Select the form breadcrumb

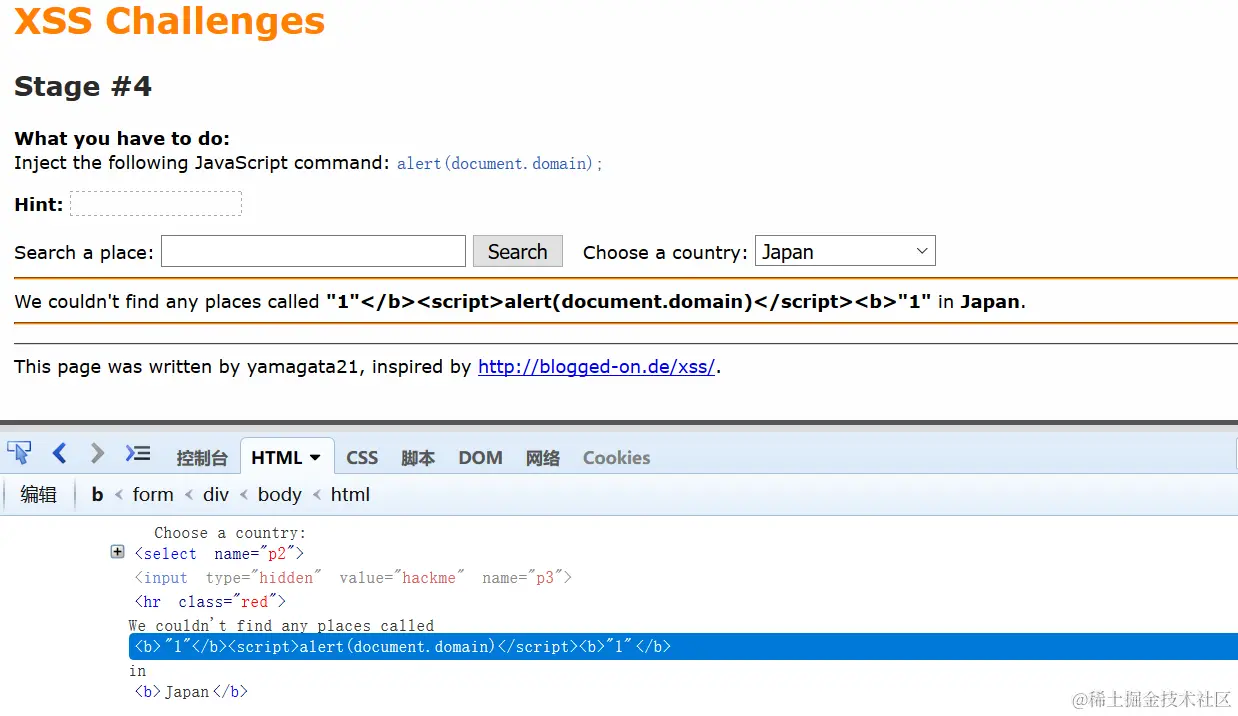coord(153,494)
